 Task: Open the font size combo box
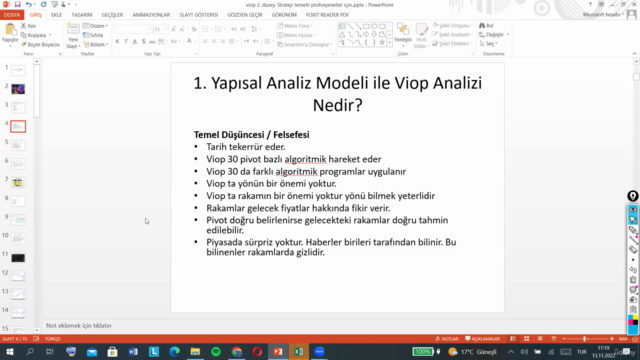(x=160, y=29)
